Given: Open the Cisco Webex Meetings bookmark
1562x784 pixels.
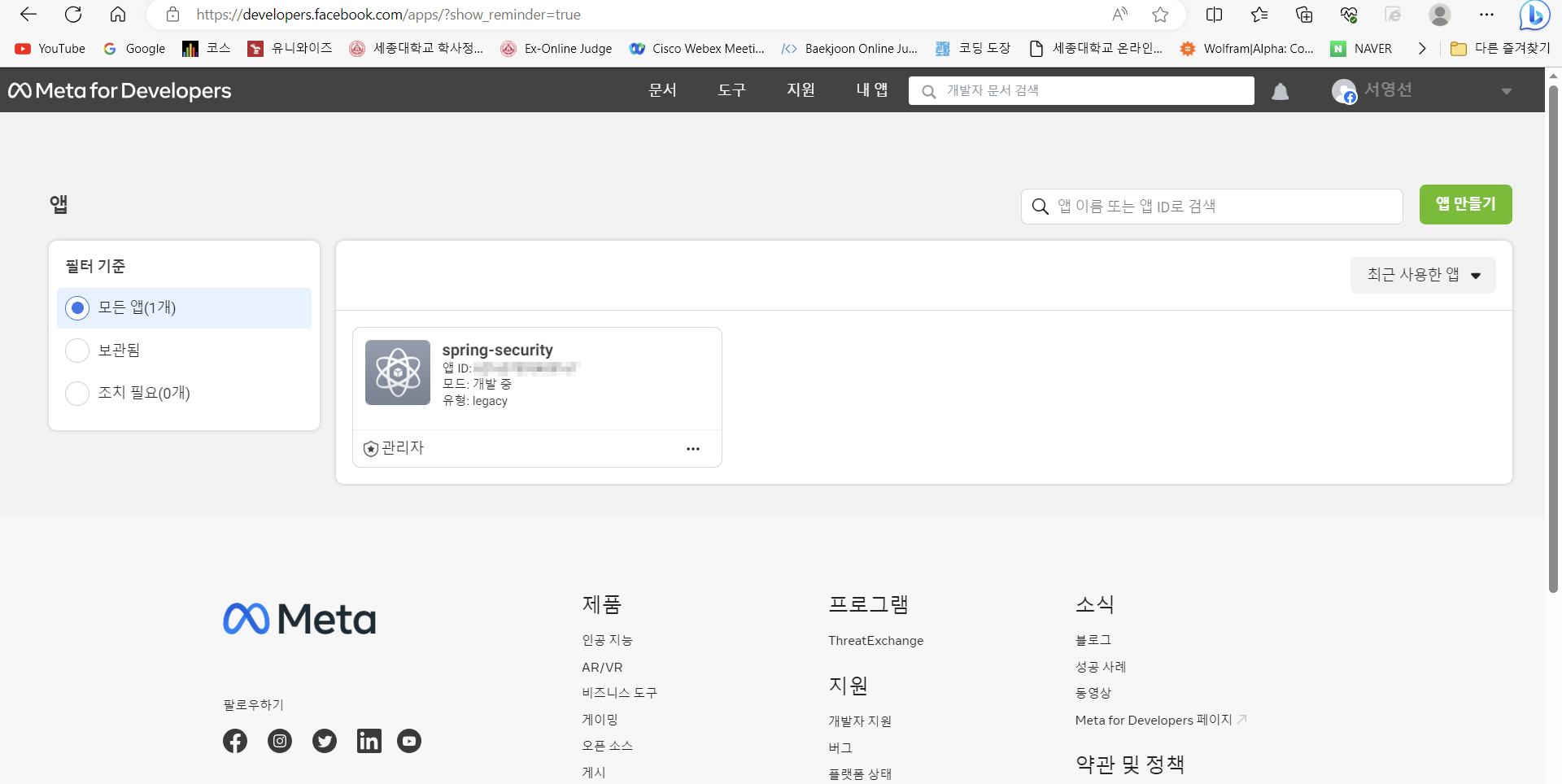Looking at the screenshot, I should [697, 49].
